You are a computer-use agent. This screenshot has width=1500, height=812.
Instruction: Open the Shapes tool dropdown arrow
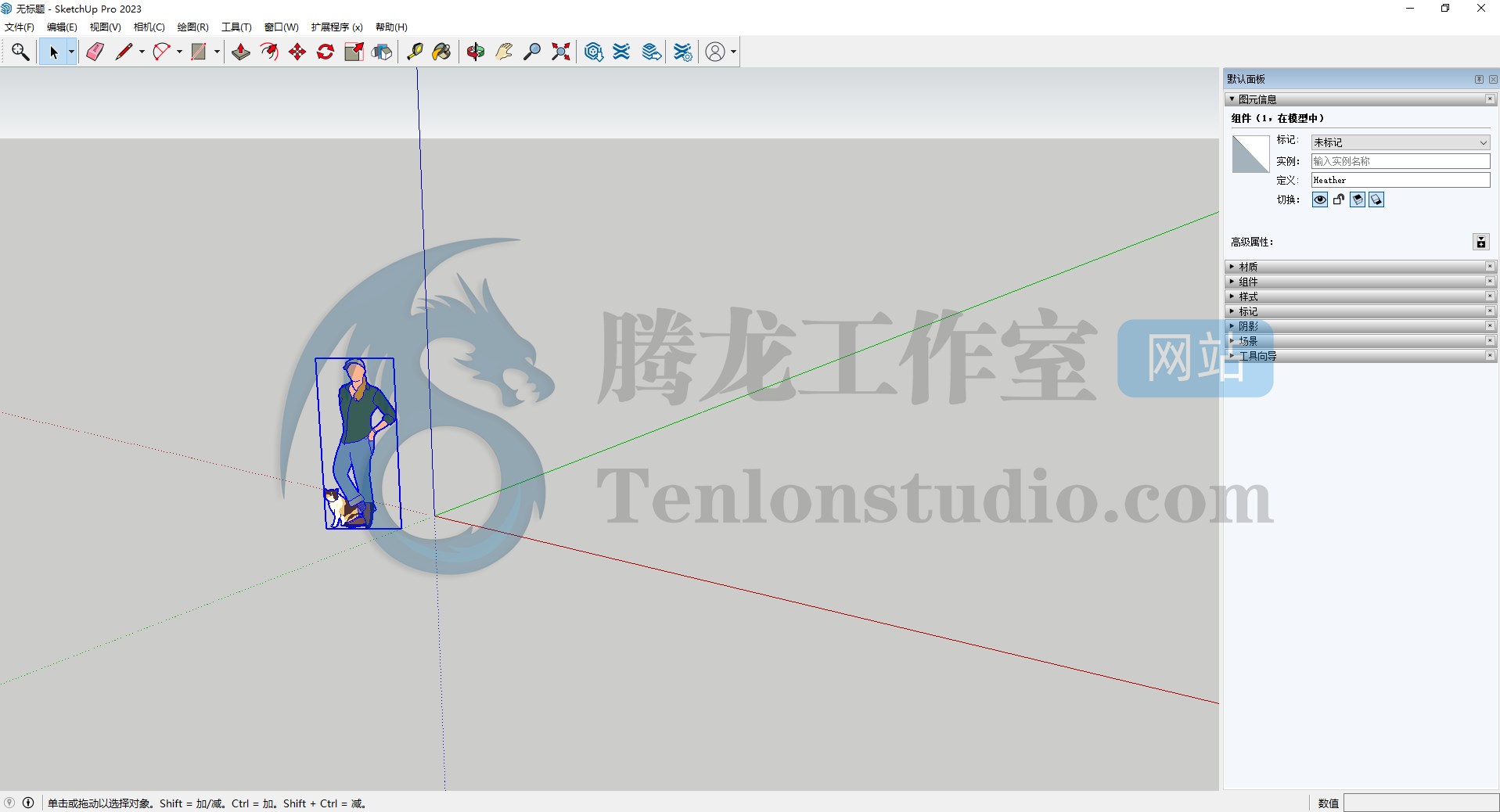pos(217,52)
